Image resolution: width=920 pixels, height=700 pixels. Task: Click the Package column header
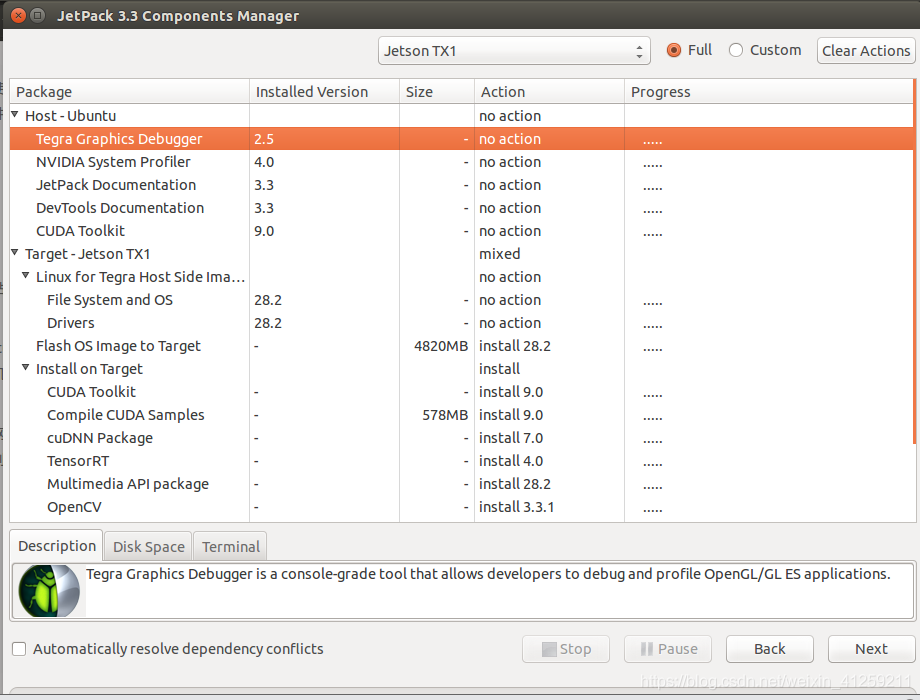pyautogui.click(x=130, y=92)
